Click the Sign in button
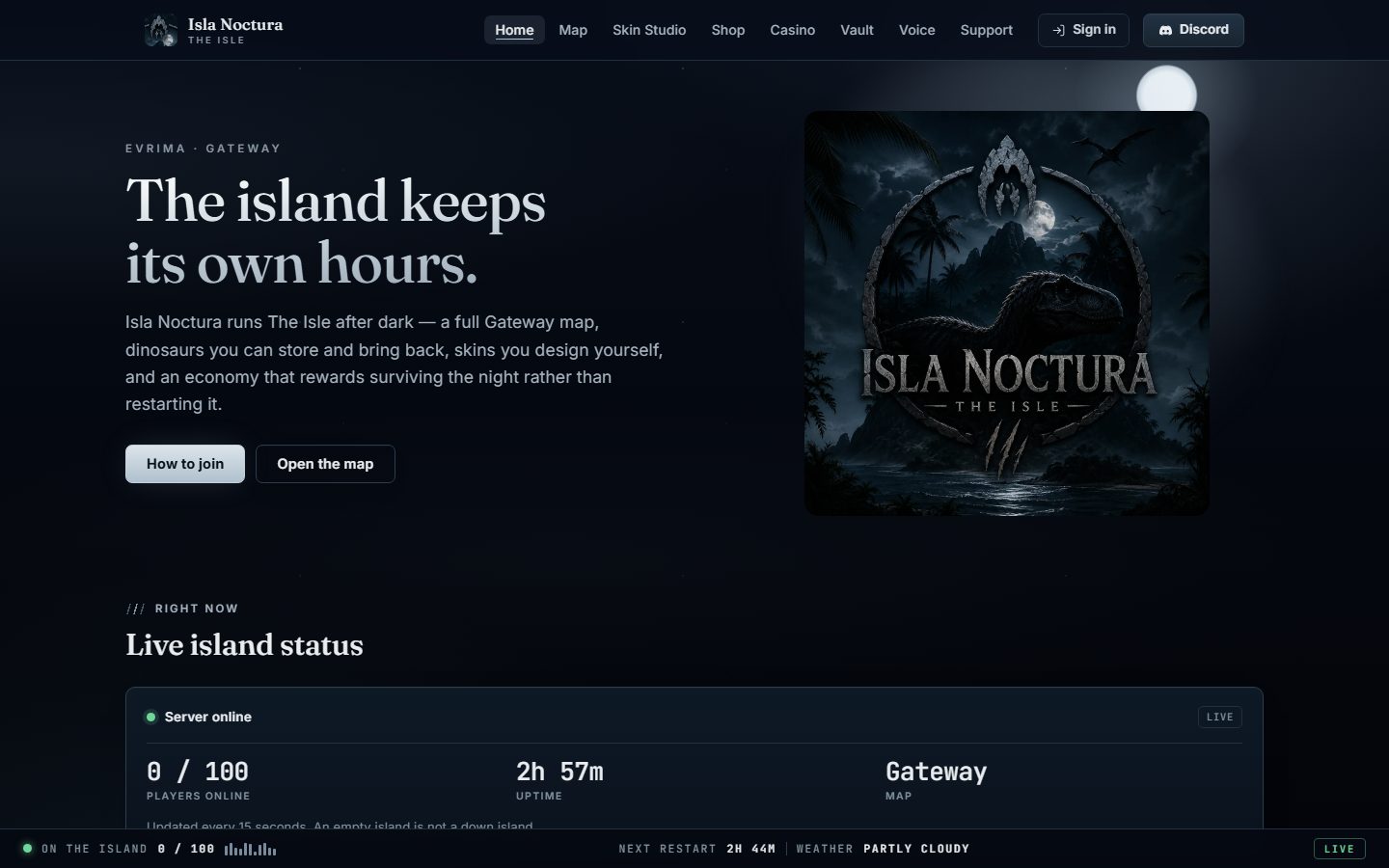 pyautogui.click(x=1083, y=30)
